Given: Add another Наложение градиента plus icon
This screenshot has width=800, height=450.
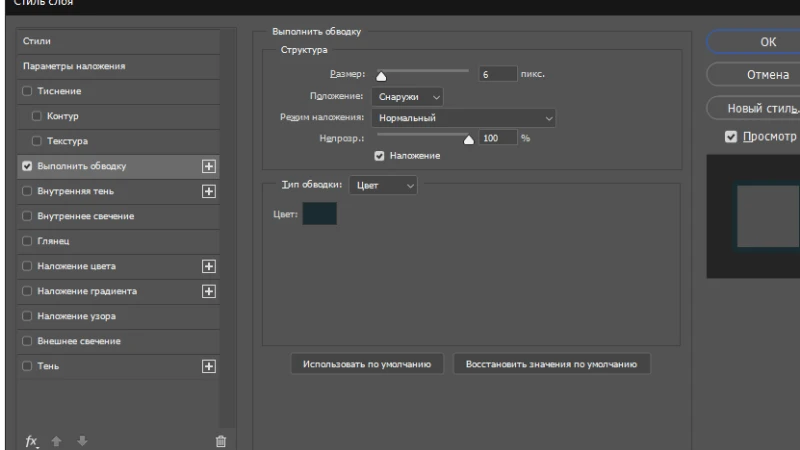Looking at the screenshot, I should pyautogui.click(x=209, y=291).
